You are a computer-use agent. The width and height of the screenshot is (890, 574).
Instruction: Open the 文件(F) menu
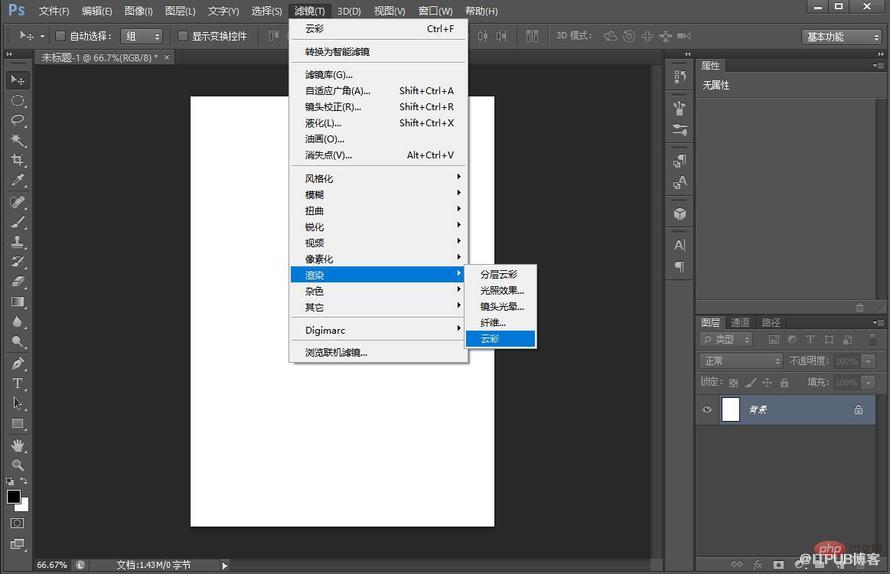54,11
